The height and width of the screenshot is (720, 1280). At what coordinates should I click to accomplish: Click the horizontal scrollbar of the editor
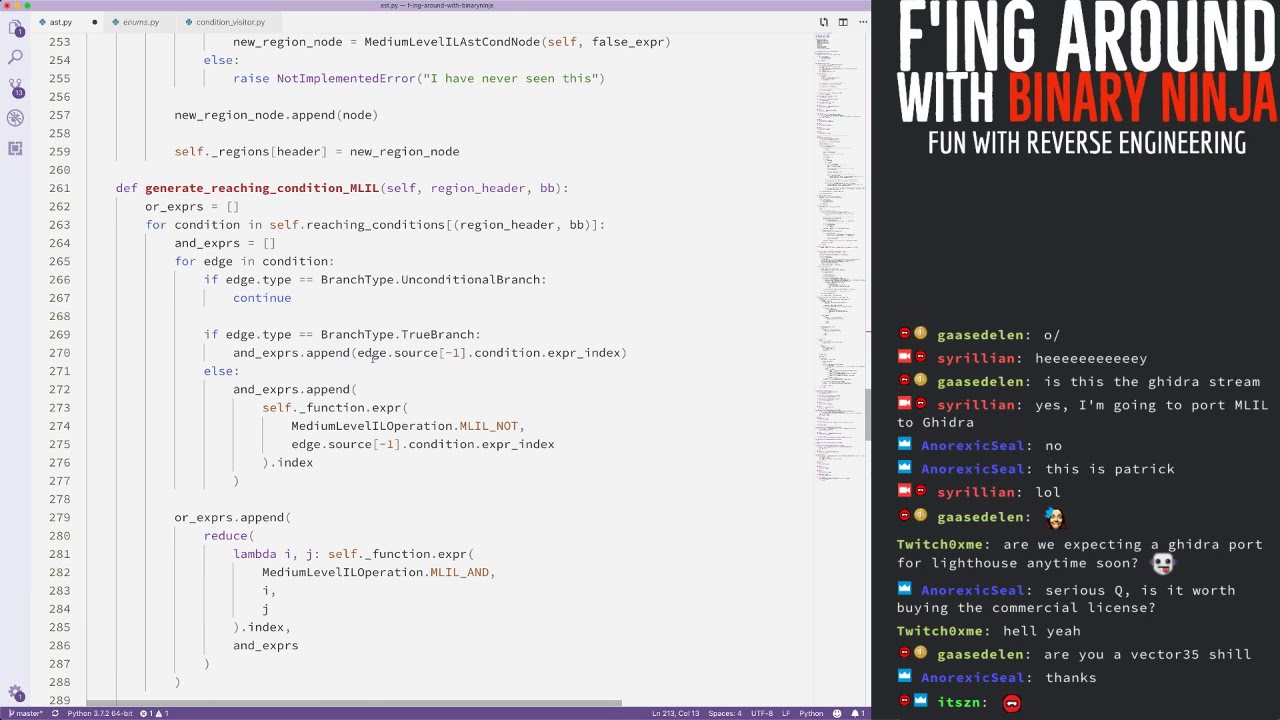coord(354,704)
